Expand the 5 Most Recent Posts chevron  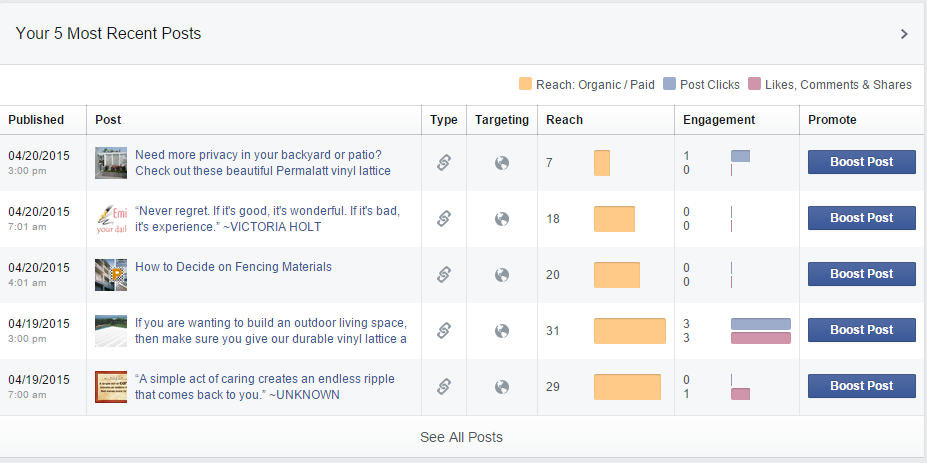point(904,34)
